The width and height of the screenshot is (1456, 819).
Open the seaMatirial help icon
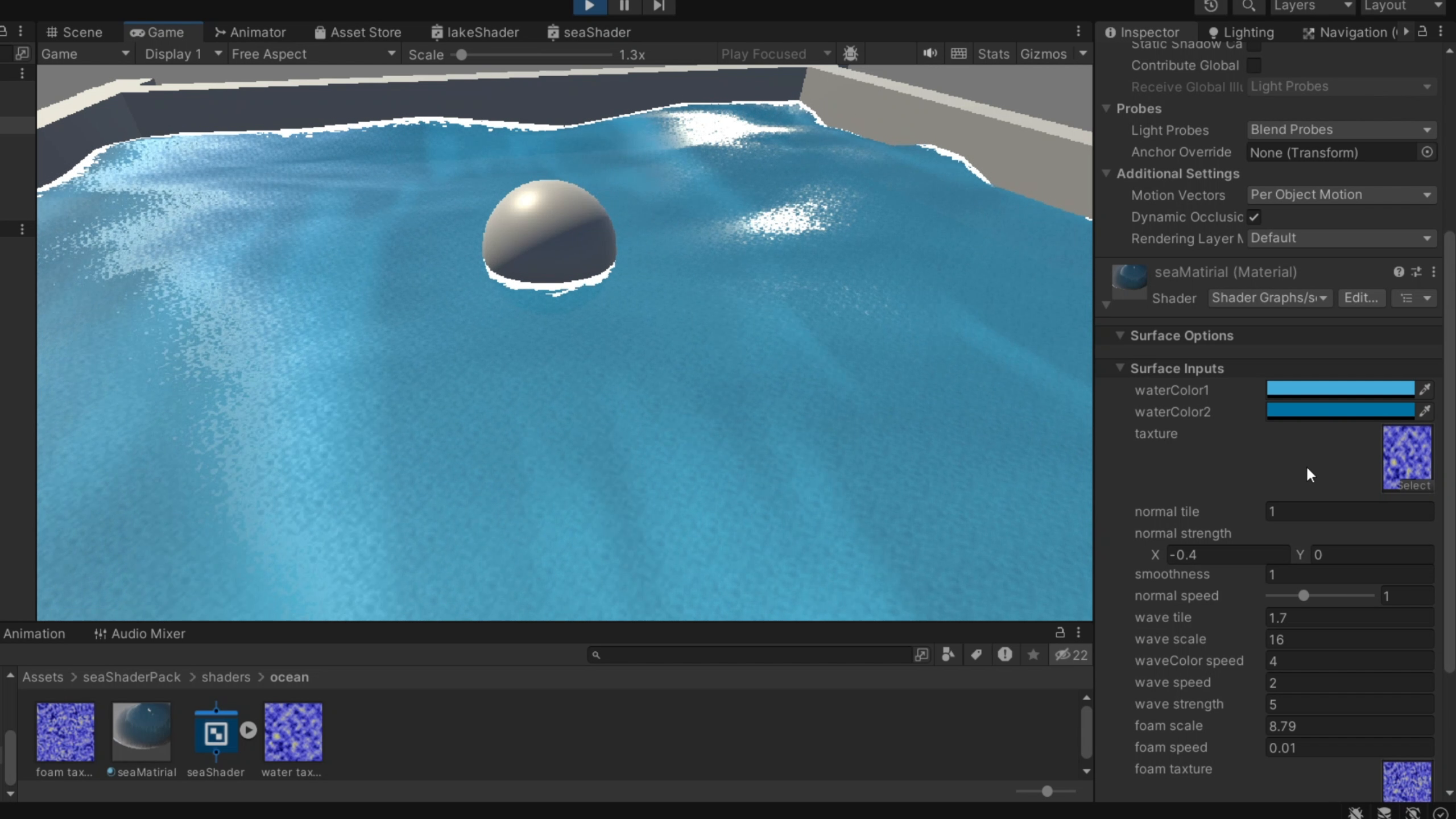pos(1399,272)
